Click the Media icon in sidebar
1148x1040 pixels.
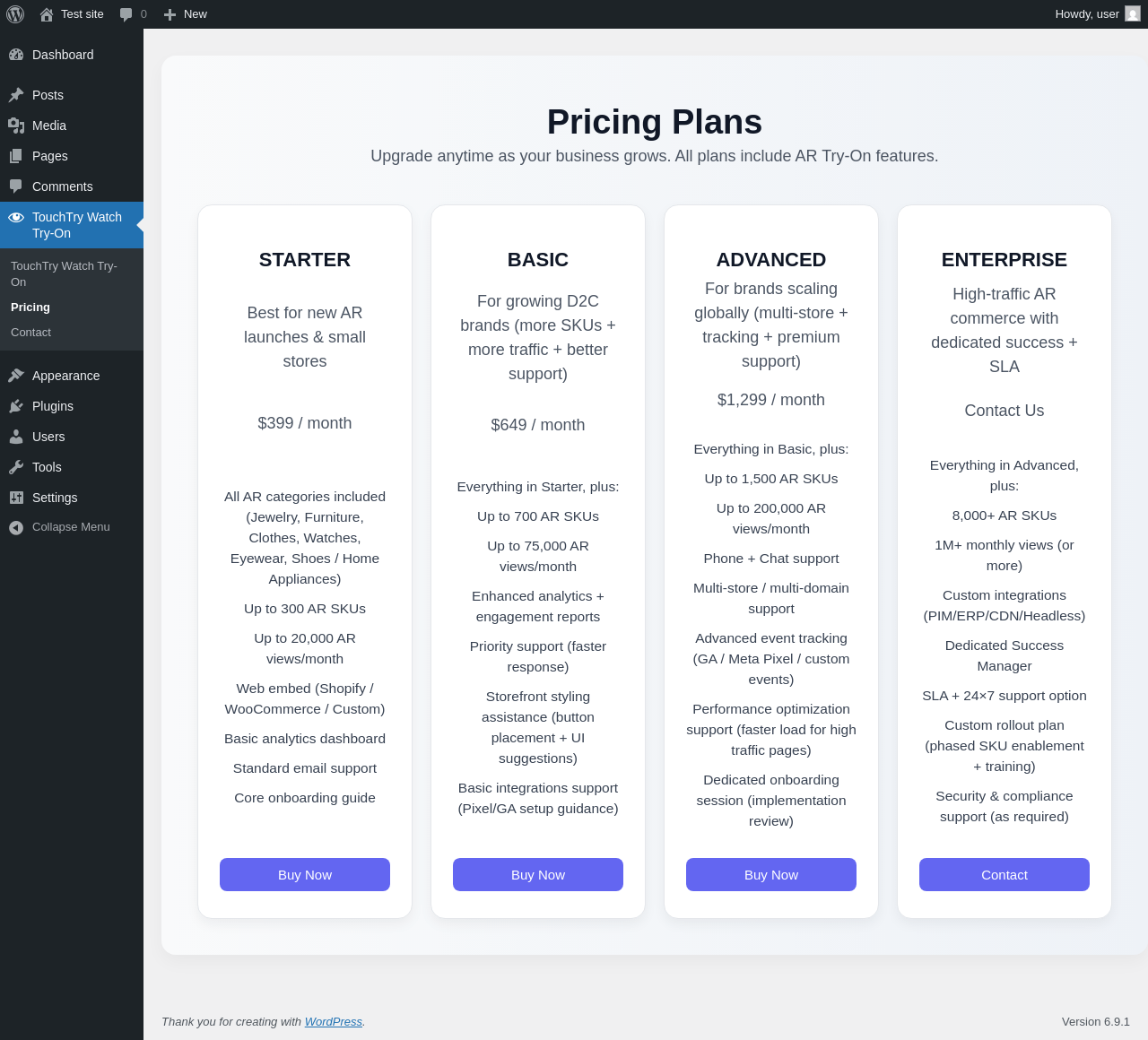(16, 126)
